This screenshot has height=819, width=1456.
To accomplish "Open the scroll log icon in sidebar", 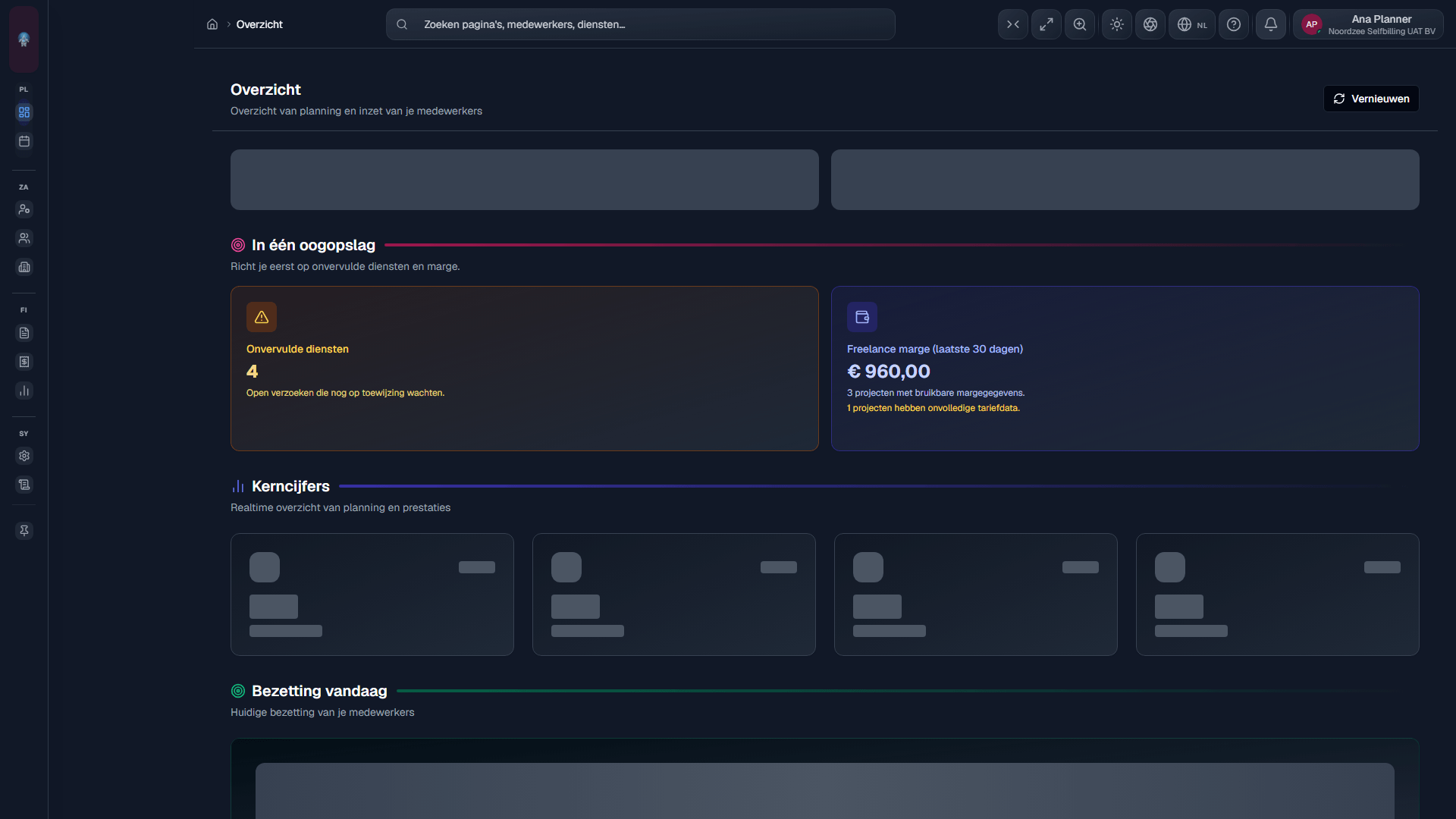I will point(24,485).
